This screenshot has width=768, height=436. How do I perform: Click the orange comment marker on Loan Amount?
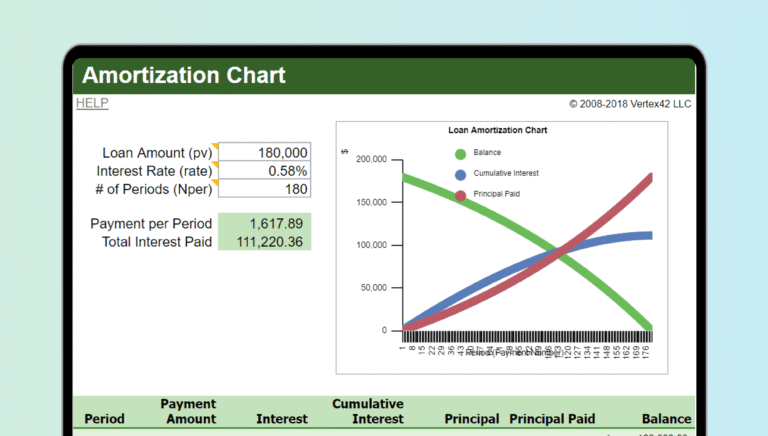coord(215,147)
